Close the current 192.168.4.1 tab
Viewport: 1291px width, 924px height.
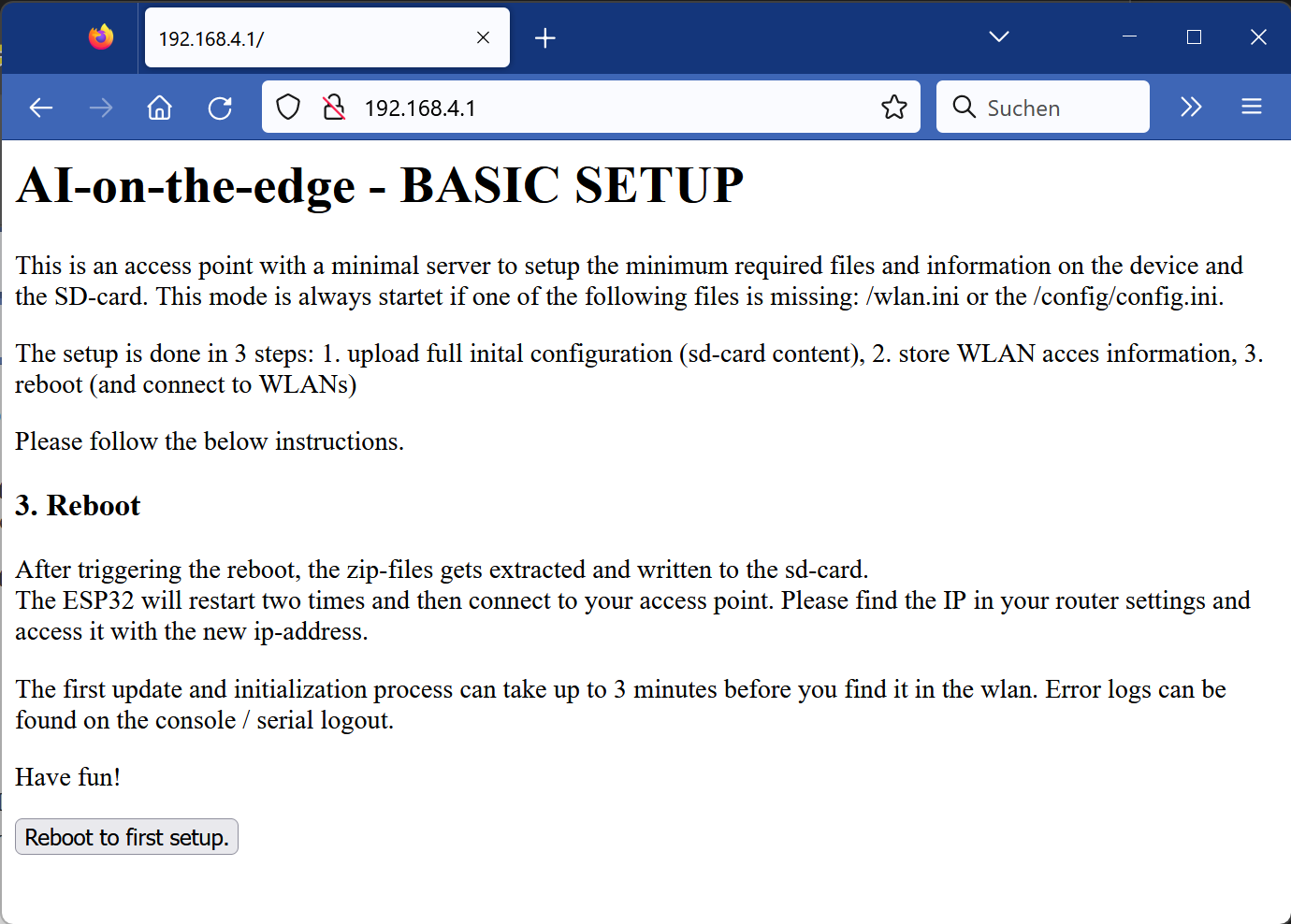483,37
